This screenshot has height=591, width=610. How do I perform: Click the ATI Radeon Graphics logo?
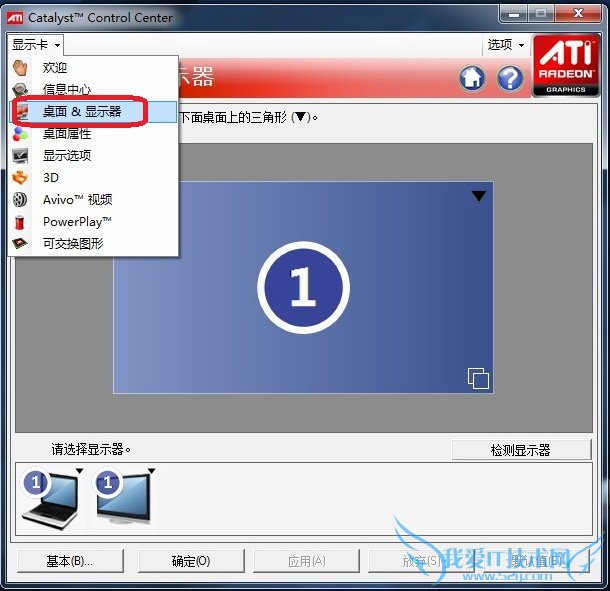(x=566, y=65)
